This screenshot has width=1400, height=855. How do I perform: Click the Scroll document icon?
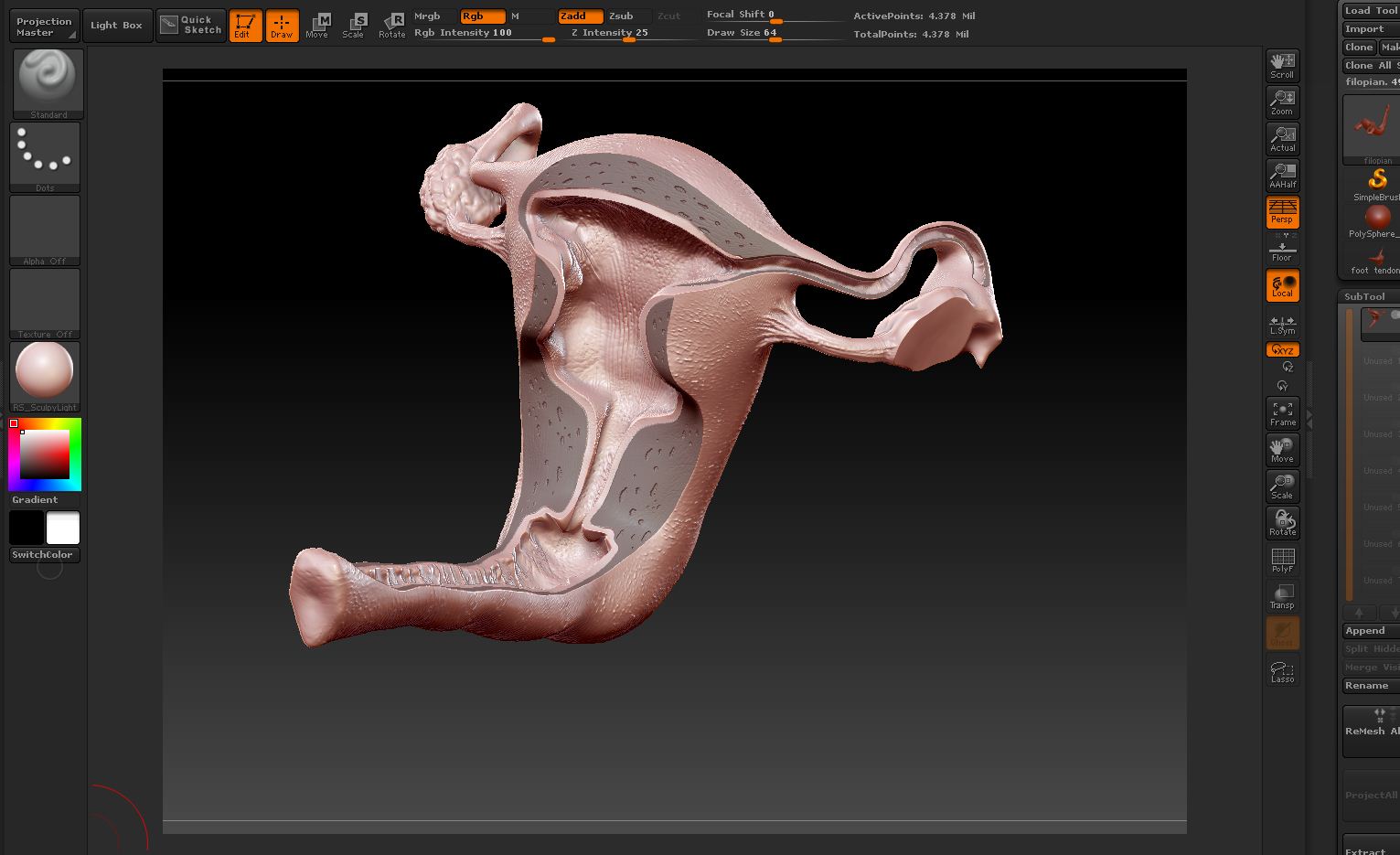(1282, 66)
